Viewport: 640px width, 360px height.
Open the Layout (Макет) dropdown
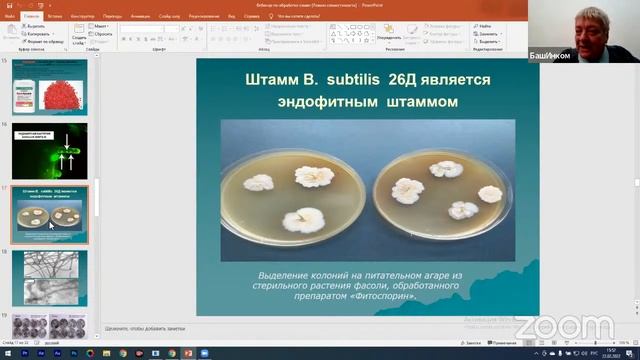(x=99, y=26)
